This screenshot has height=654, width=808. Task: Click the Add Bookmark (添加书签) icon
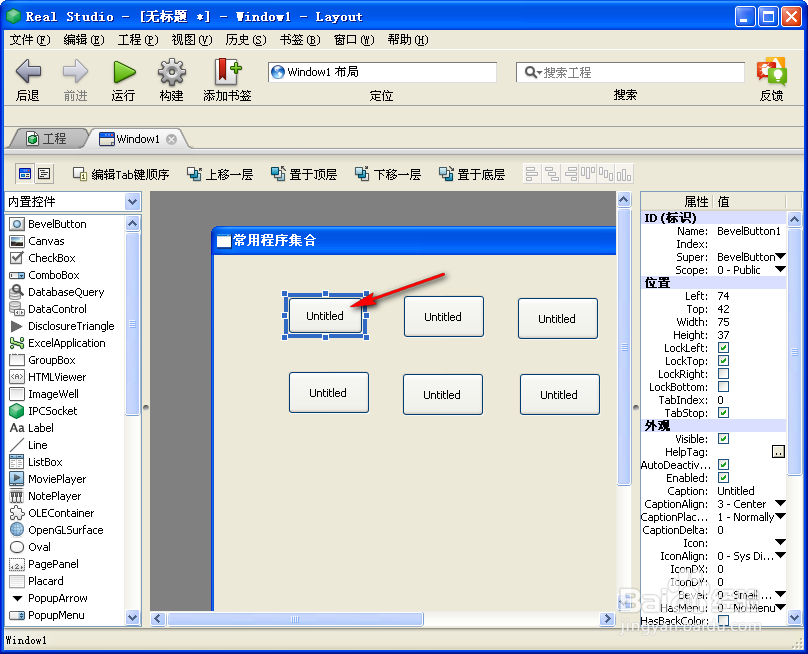point(227,71)
